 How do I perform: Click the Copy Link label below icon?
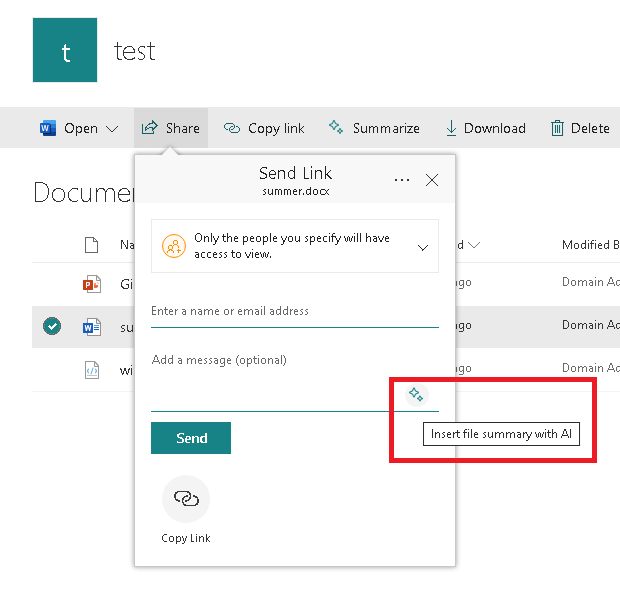[x=186, y=538]
